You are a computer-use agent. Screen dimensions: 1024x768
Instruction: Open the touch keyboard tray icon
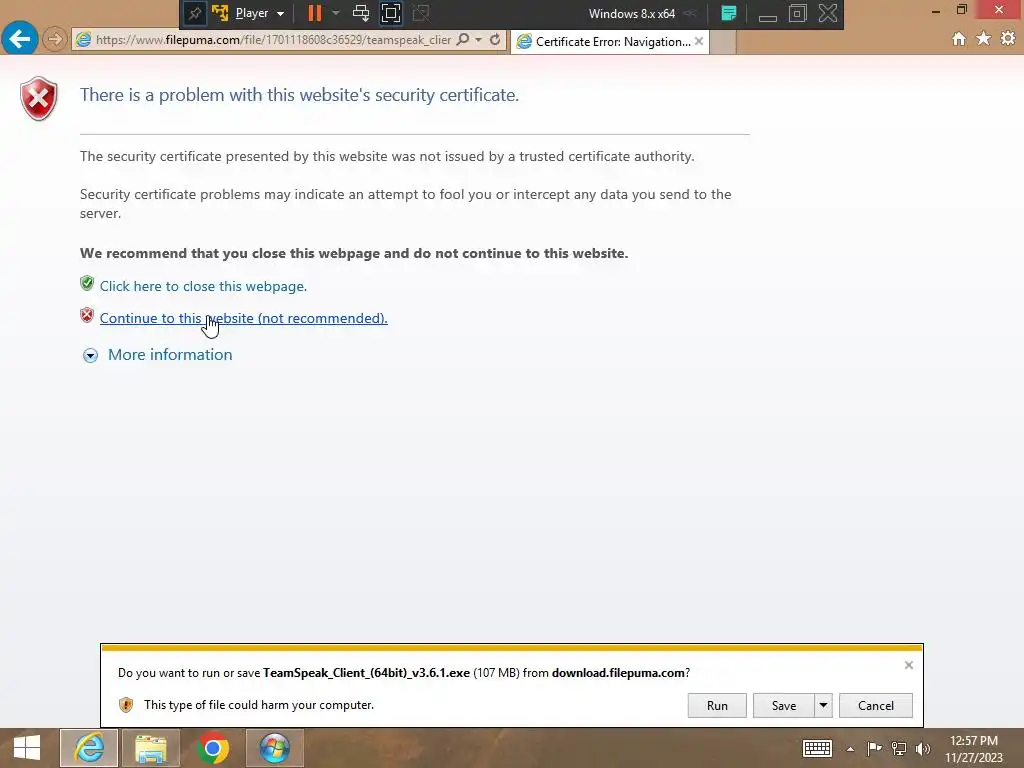point(817,748)
